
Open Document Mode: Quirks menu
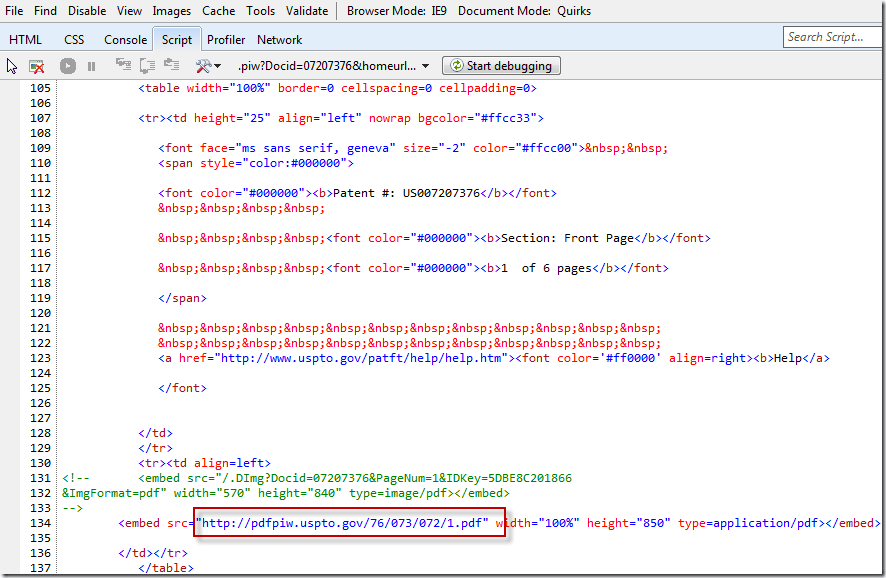524,11
